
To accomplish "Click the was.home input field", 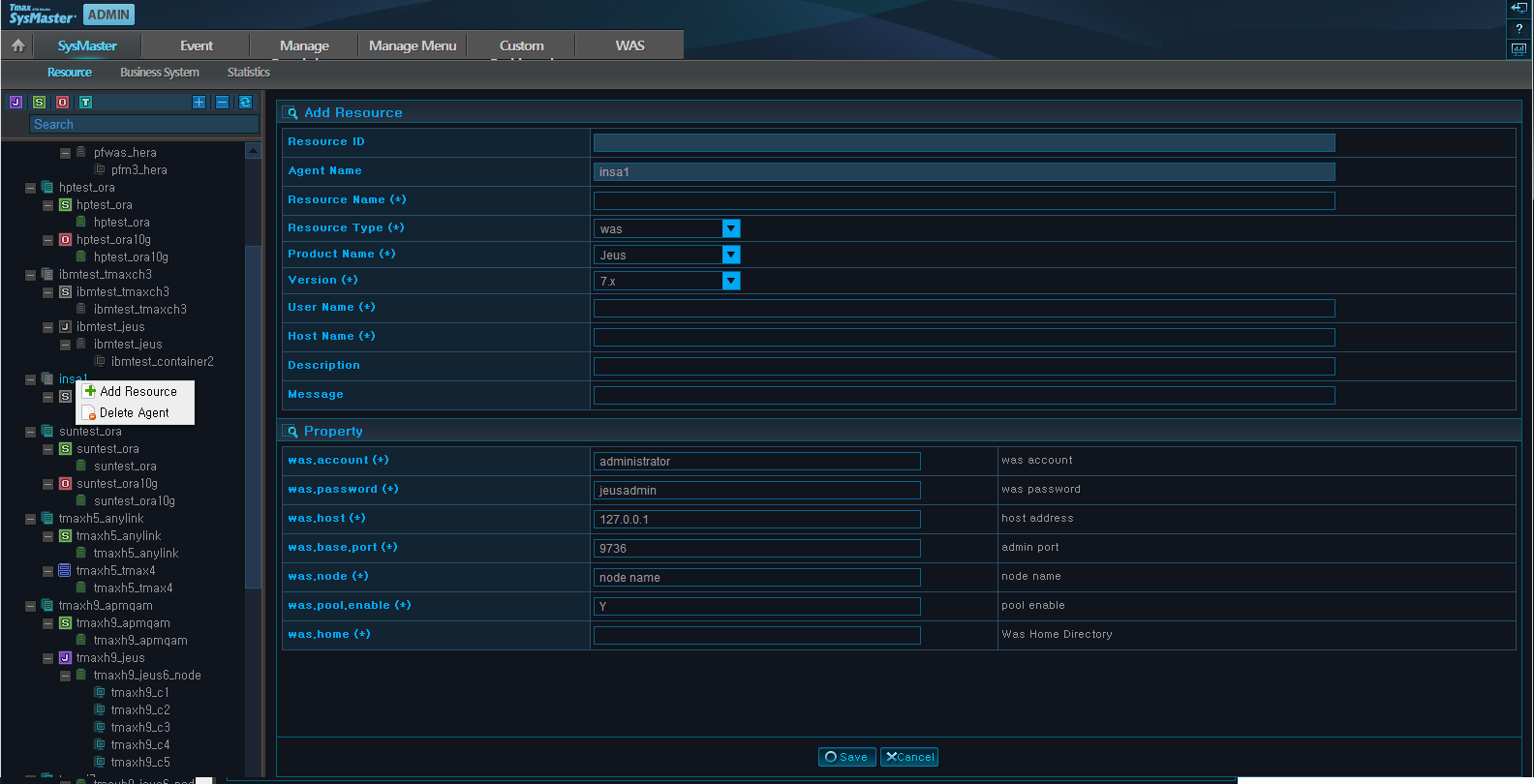I will click(x=756, y=635).
